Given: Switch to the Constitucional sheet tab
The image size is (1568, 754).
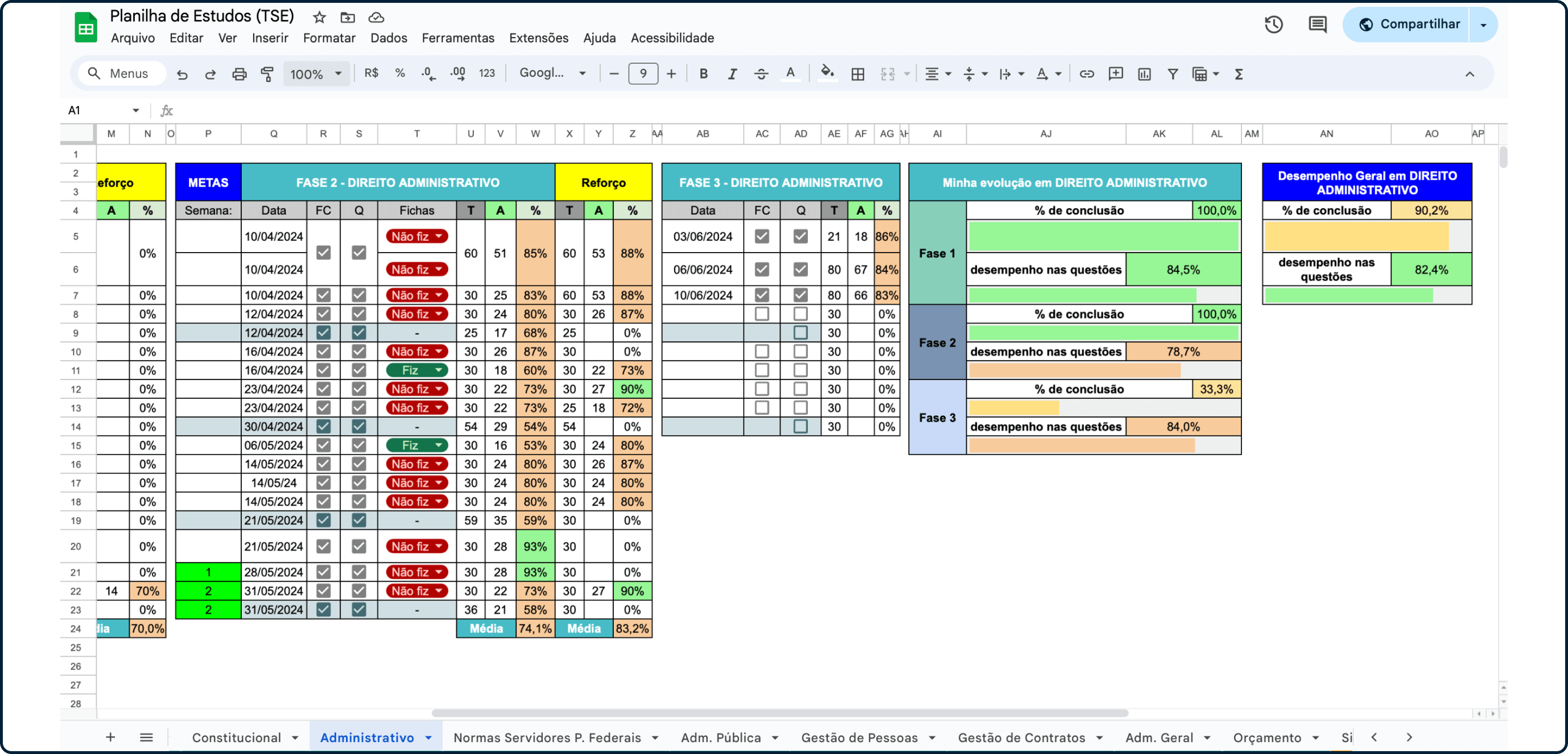Looking at the screenshot, I should pyautogui.click(x=236, y=737).
